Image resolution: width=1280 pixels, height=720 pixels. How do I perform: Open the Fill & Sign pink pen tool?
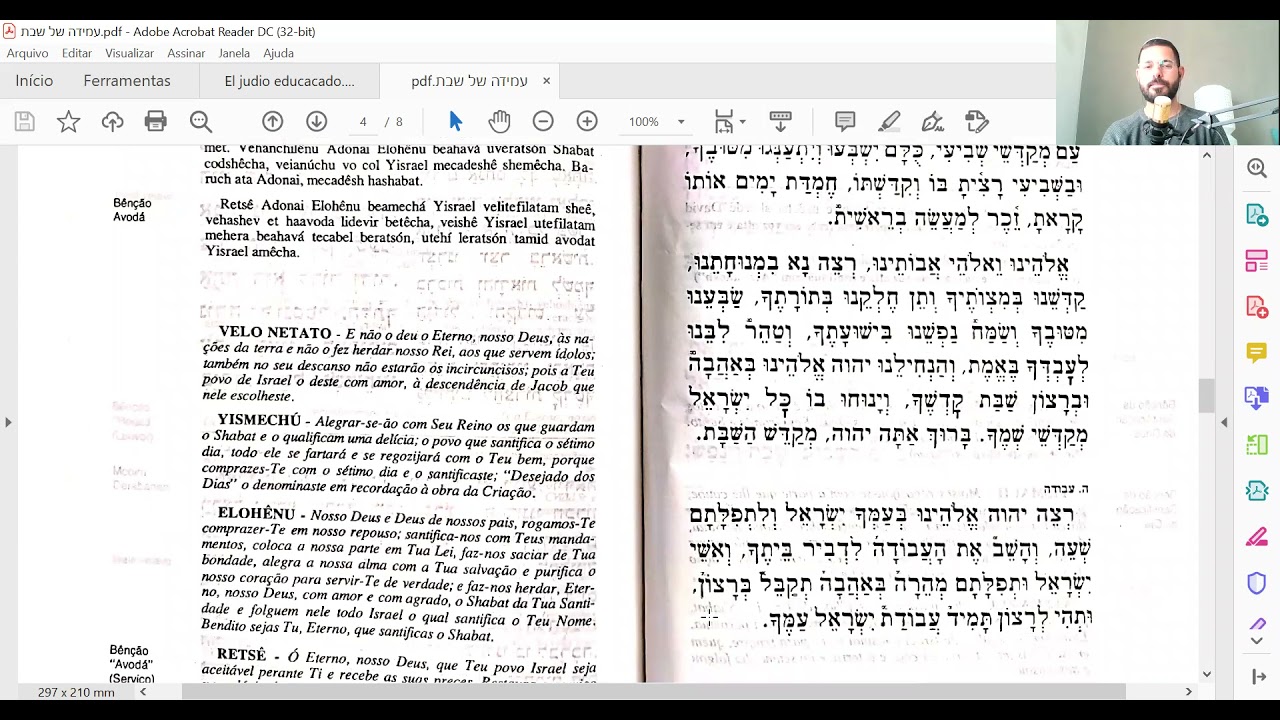pyautogui.click(x=1257, y=537)
